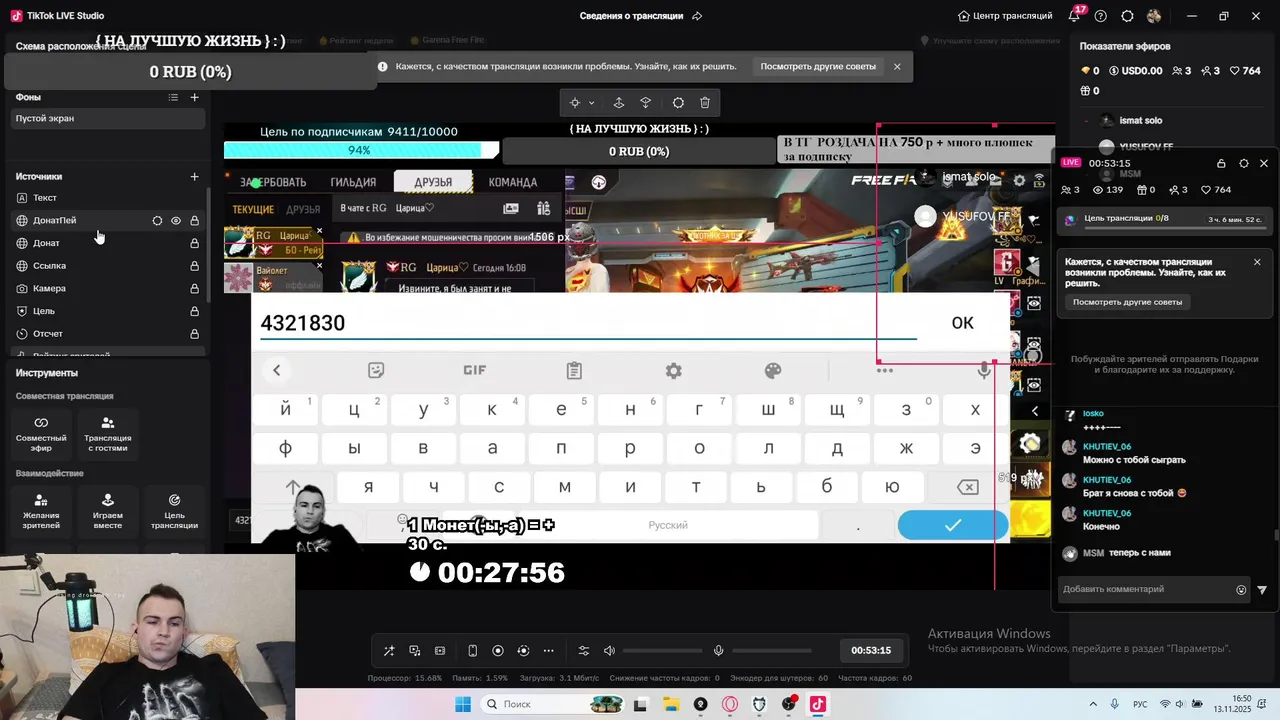Open Желания зрителей tool
Image resolution: width=1280 pixels, height=720 pixels.
click(x=41, y=510)
